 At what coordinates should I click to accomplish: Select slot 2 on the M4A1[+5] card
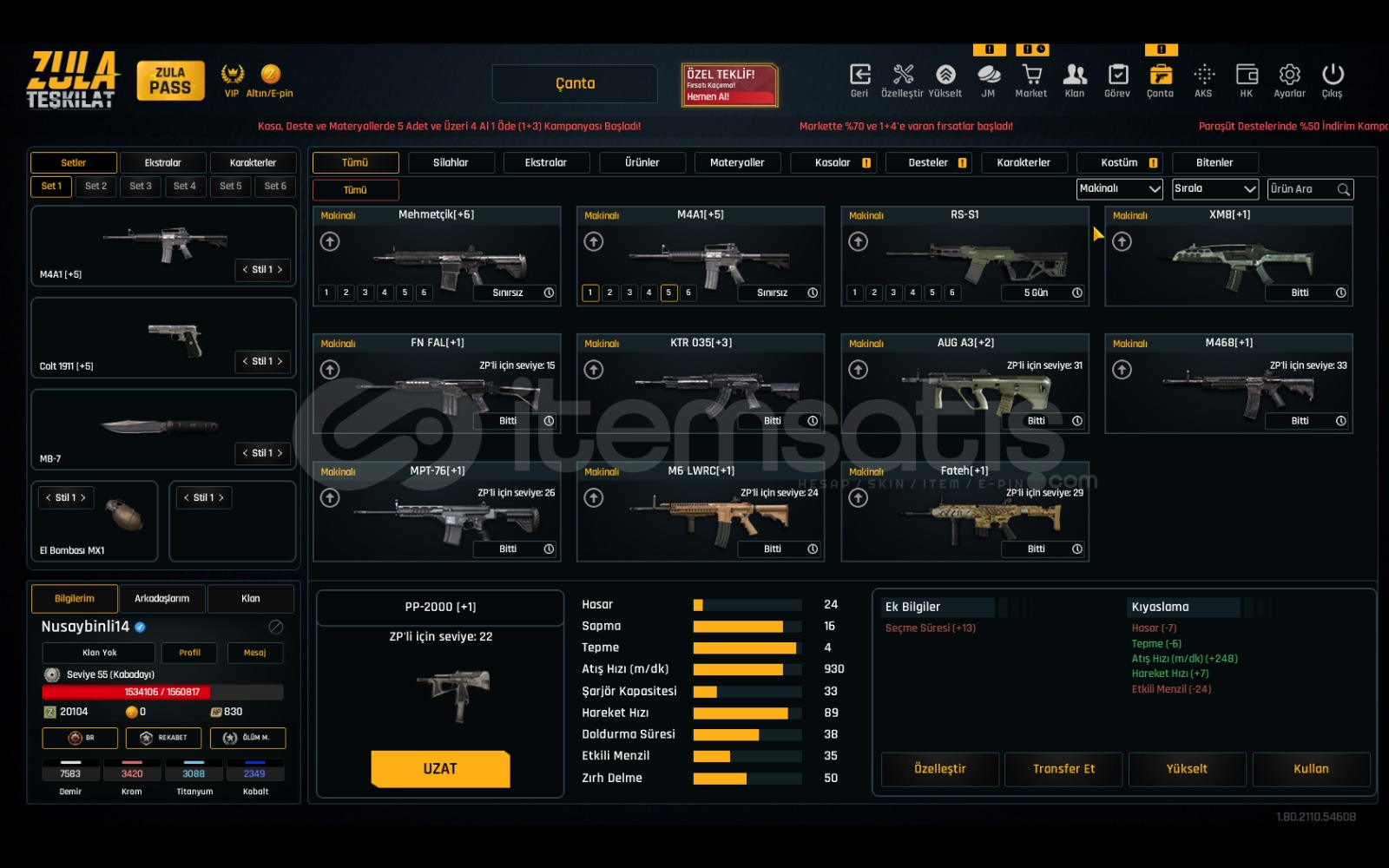(x=610, y=293)
